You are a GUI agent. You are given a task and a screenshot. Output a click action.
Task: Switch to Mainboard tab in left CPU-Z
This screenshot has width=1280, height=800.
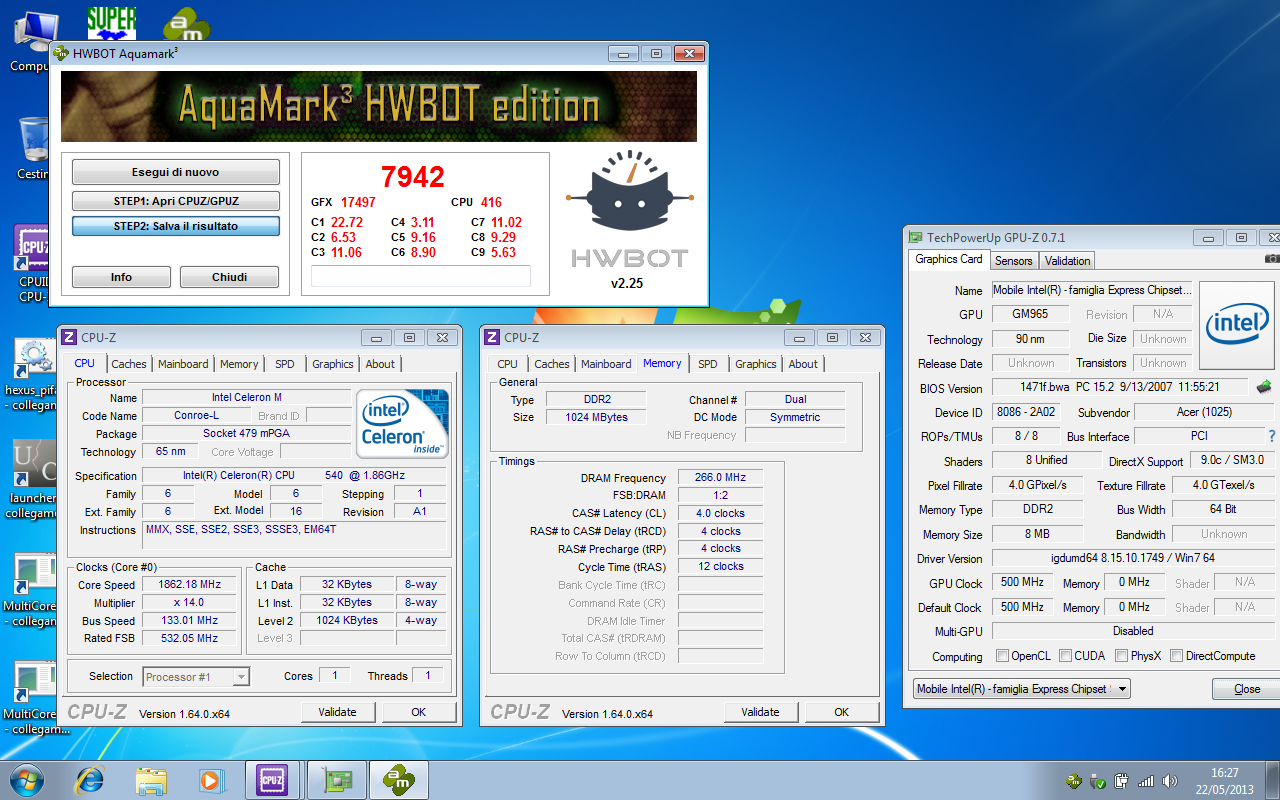tap(183, 364)
